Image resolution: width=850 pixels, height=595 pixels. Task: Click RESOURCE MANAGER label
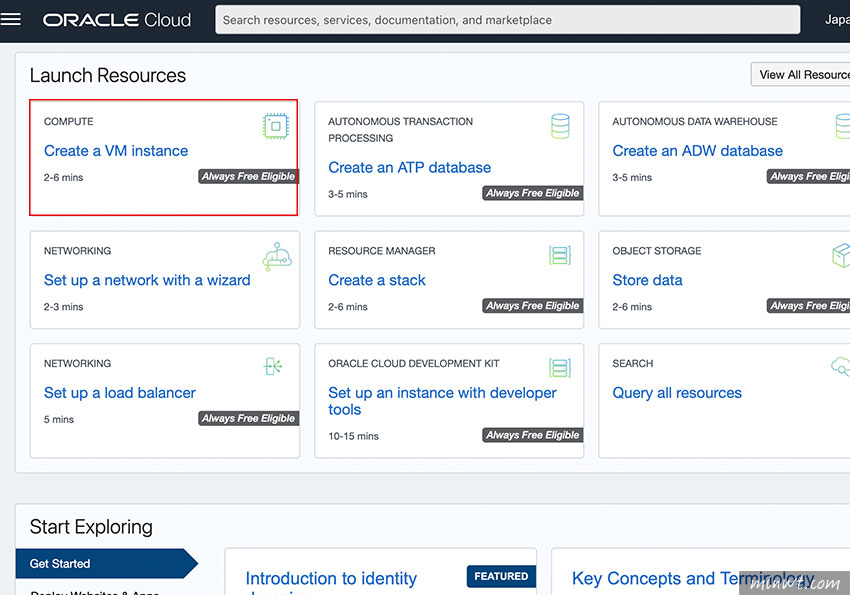(382, 251)
